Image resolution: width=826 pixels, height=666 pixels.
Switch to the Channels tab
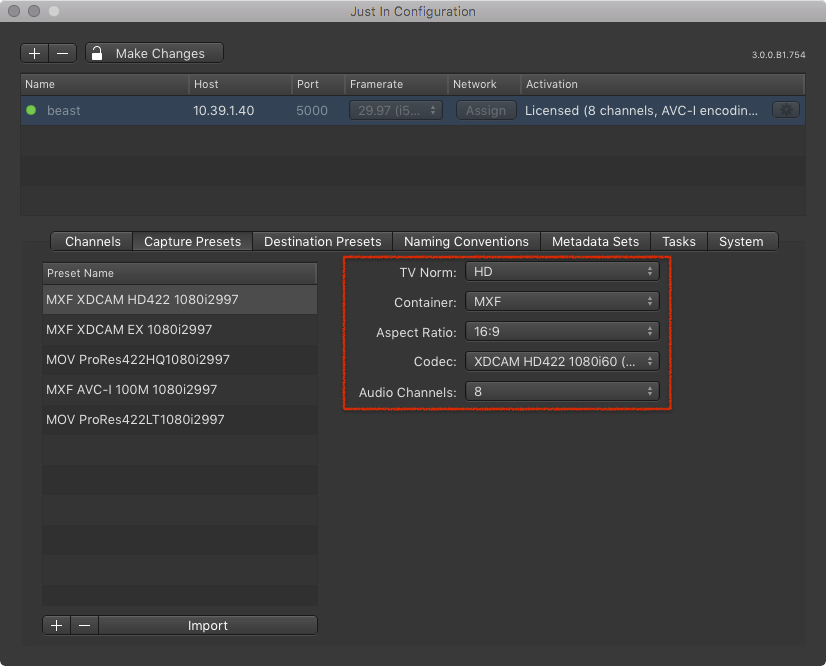pyautogui.click(x=92, y=241)
